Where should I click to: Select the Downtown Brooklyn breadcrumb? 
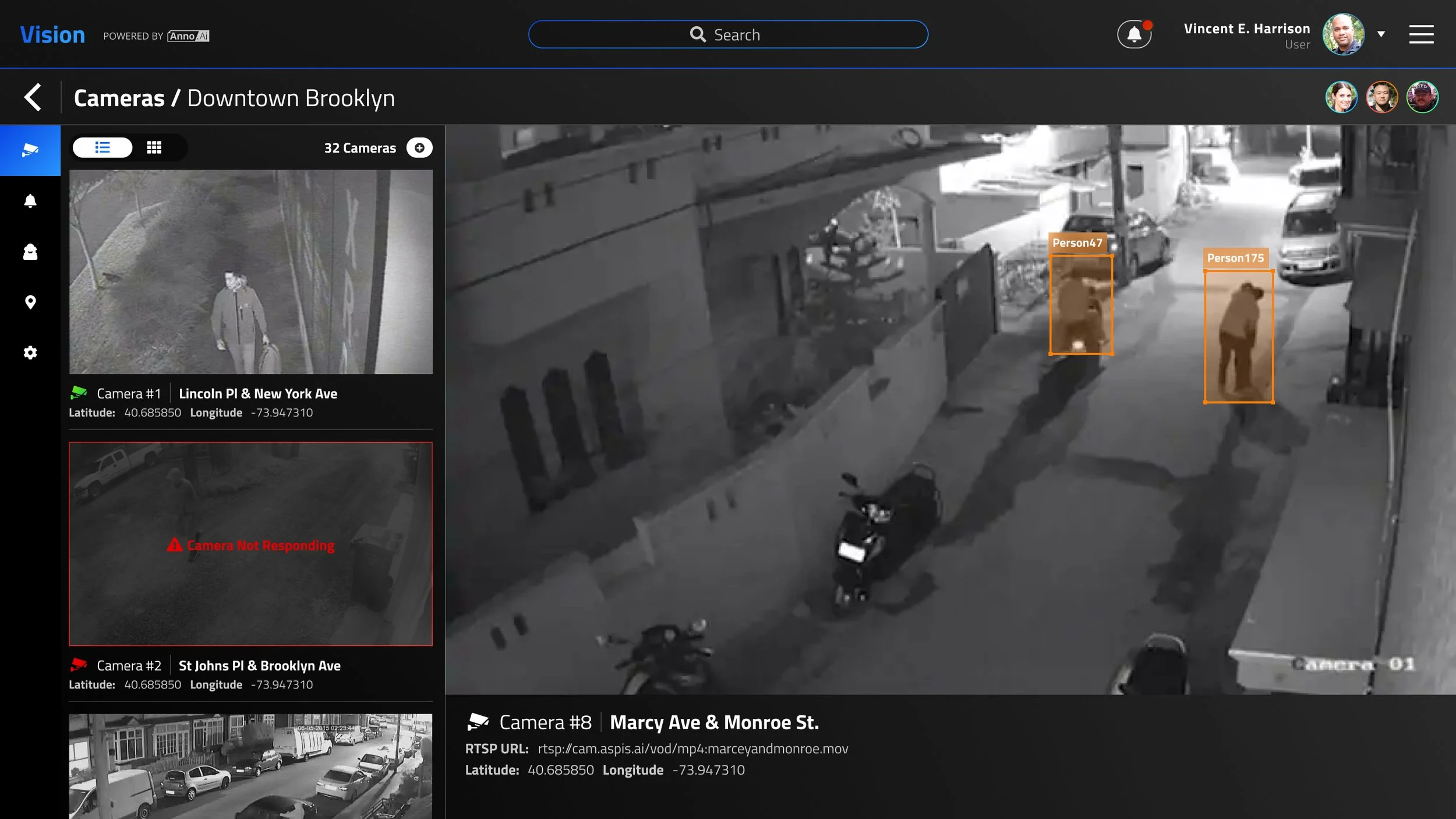tap(291, 97)
